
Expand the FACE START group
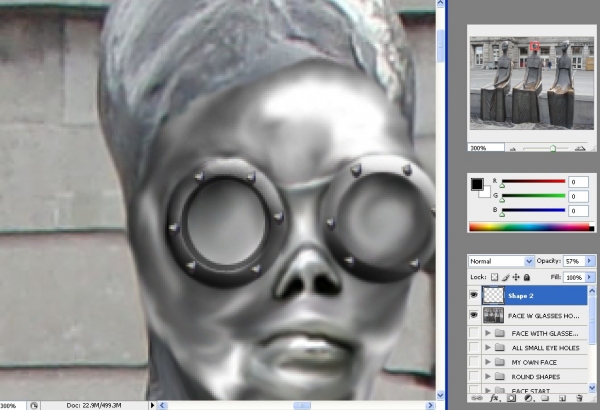click(488, 390)
